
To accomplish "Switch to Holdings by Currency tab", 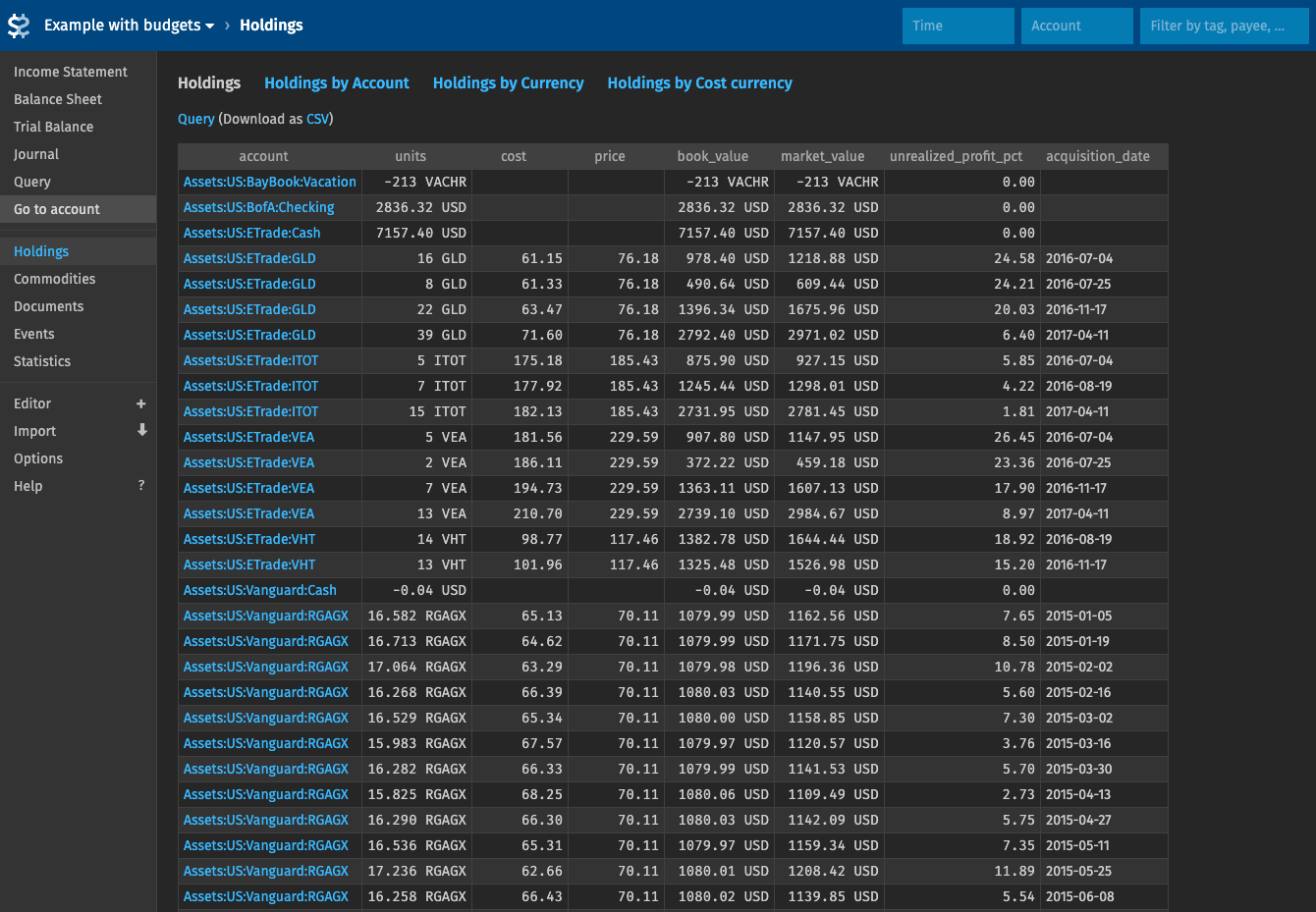I will tap(509, 83).
